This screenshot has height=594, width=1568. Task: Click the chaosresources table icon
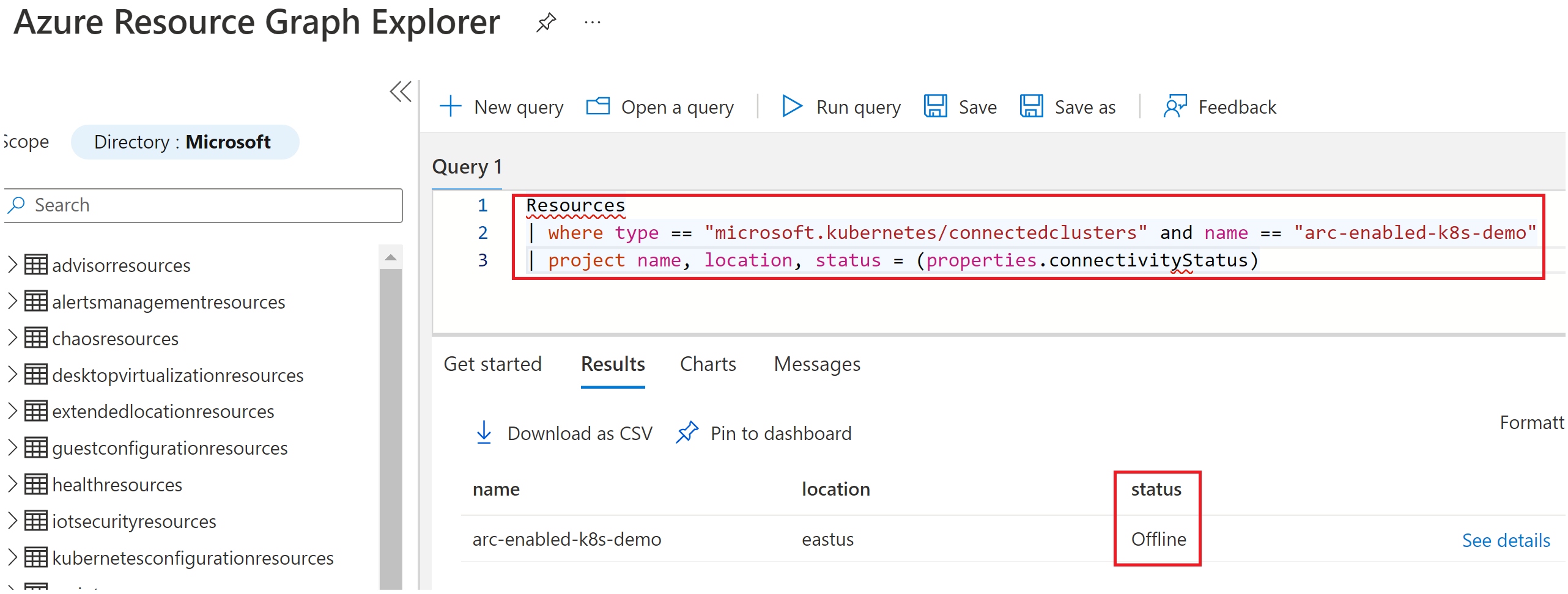(36, 338)
